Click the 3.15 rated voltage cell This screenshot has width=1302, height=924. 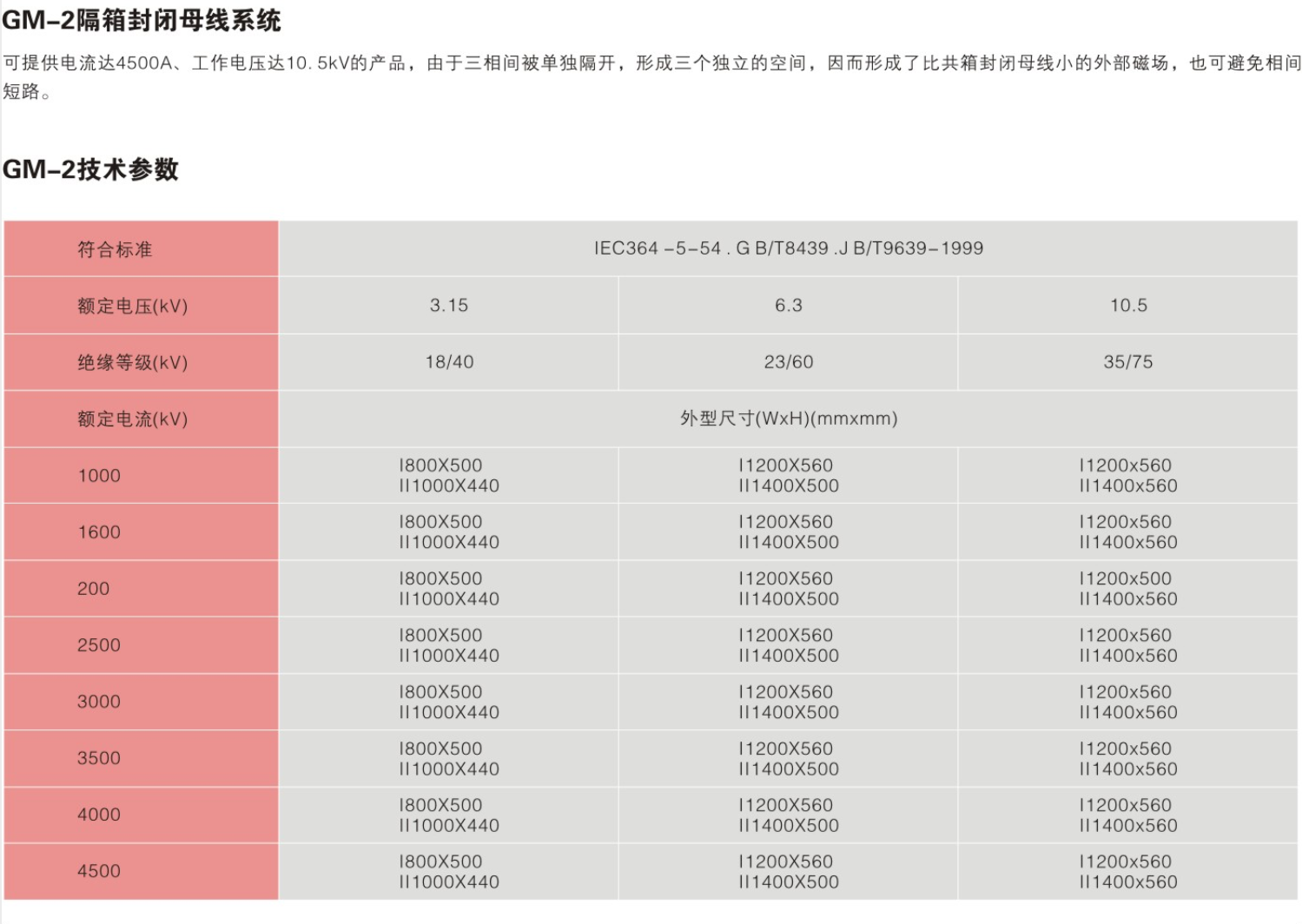click(448, 306)
